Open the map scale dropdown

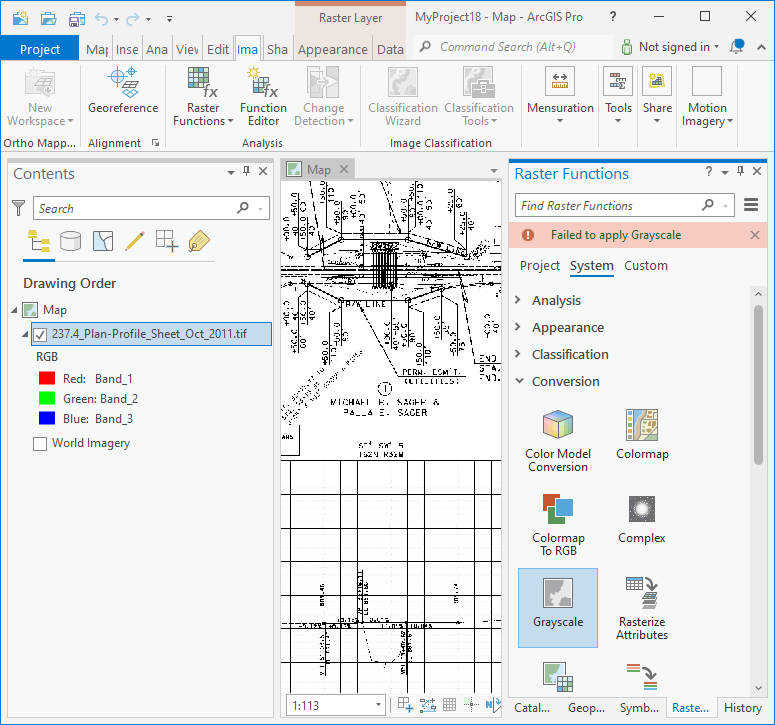point(376,706)
